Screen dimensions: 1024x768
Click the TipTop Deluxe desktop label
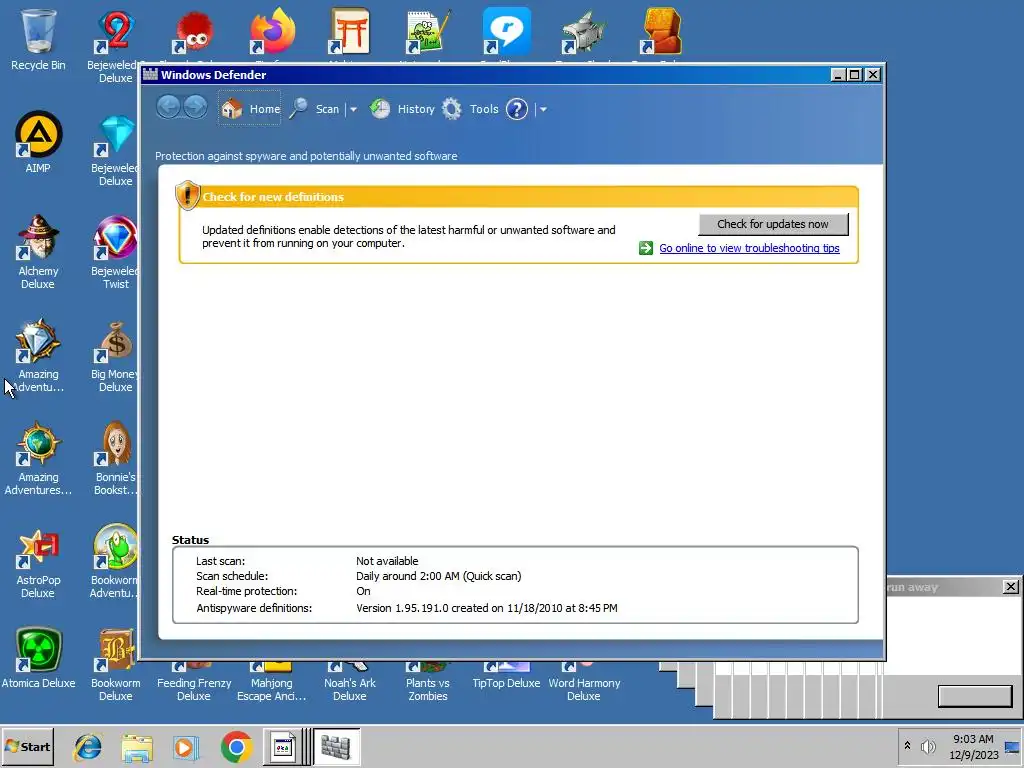click(506, 683)
